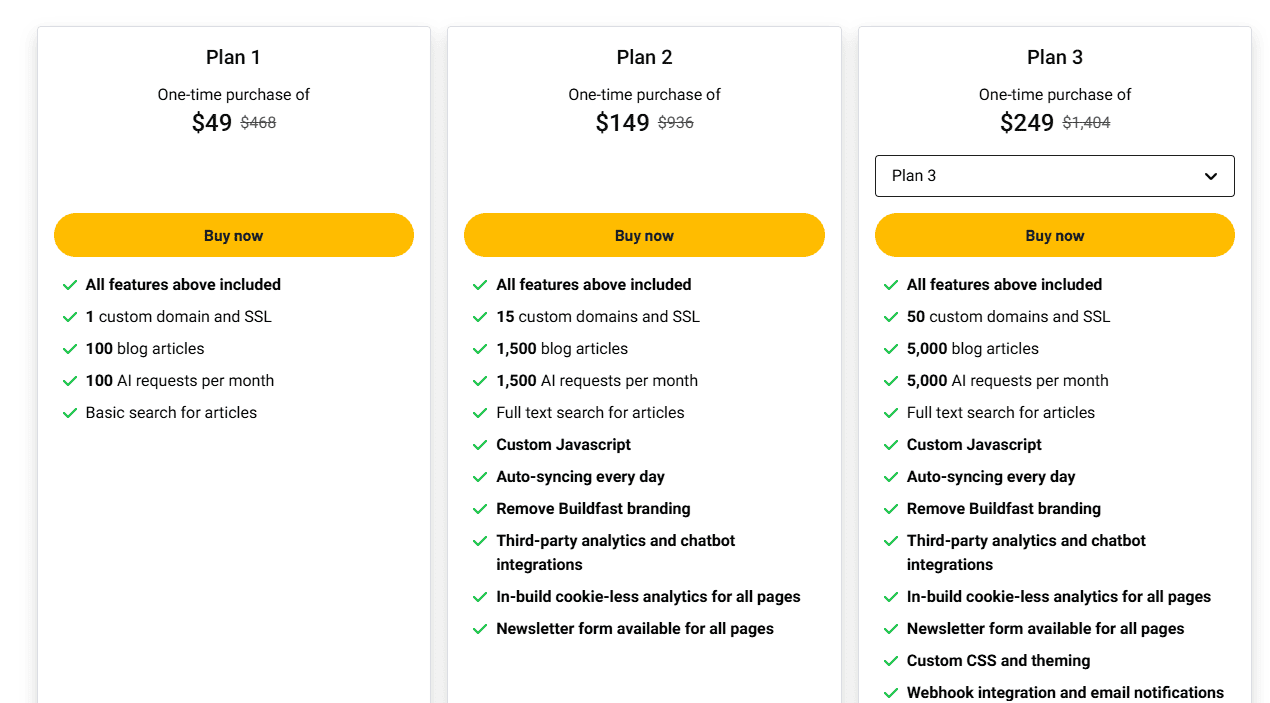The width and height of the screenshot is (1270, 703).
Task: Click the checkmark beside '5,000 AI requests per month'
Action: pyautogui.click(x=891, y=381)
